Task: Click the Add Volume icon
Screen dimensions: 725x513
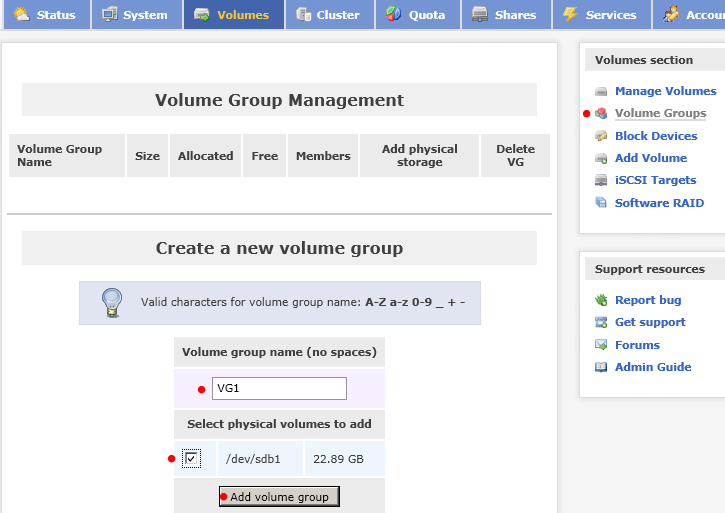Action: (x=601, y=158)
